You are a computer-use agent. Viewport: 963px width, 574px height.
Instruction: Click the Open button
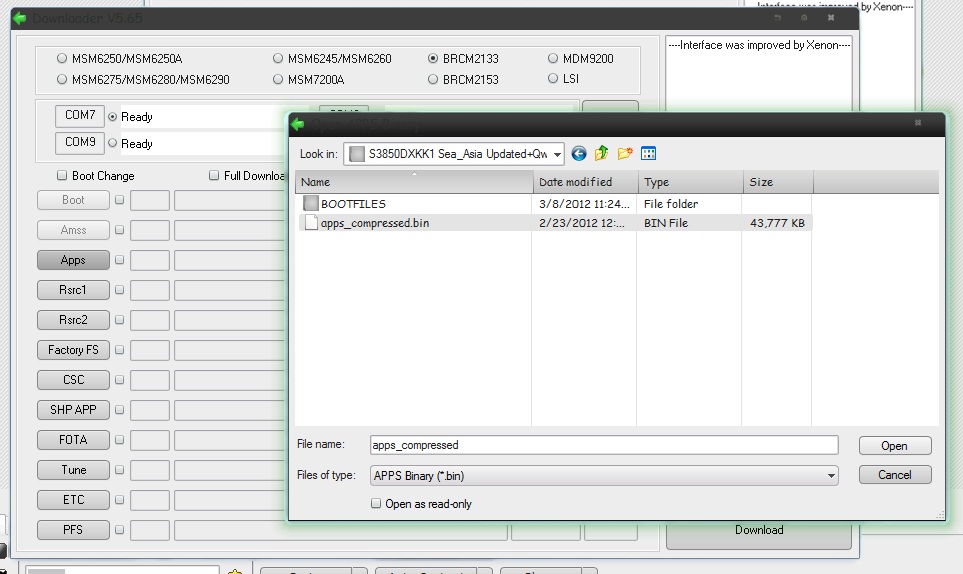point(894,446)
